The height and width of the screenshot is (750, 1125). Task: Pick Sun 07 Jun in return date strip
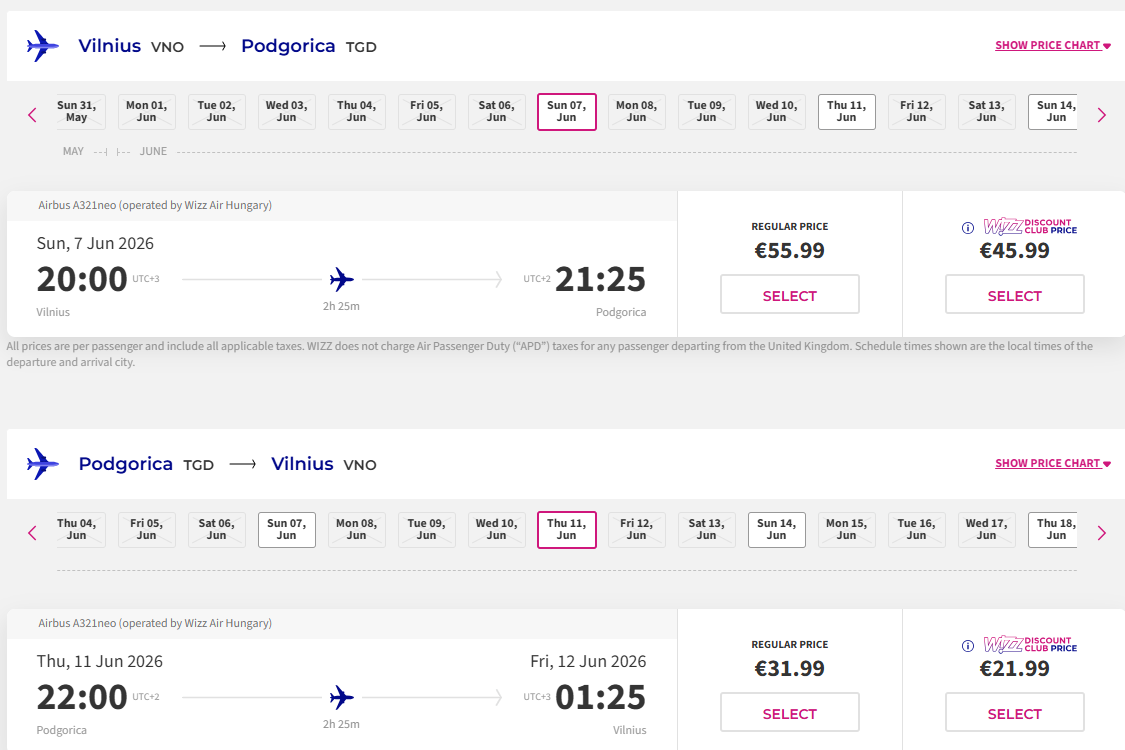286,530
